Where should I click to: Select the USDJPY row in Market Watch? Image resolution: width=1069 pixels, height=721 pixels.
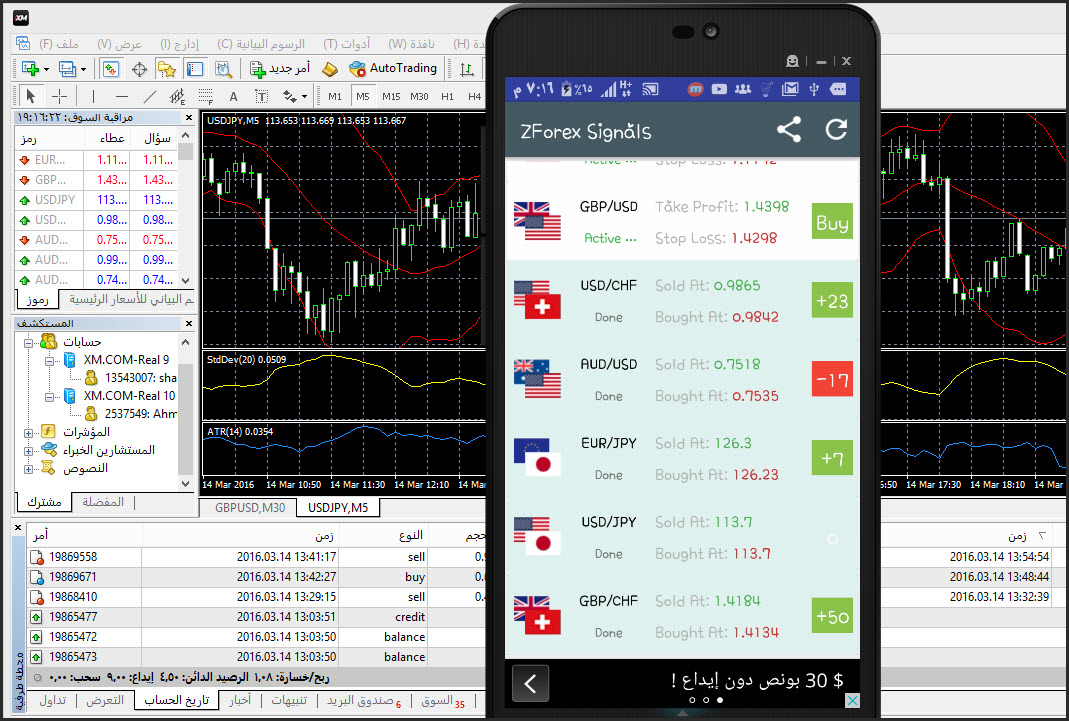(x=97, y=200)
